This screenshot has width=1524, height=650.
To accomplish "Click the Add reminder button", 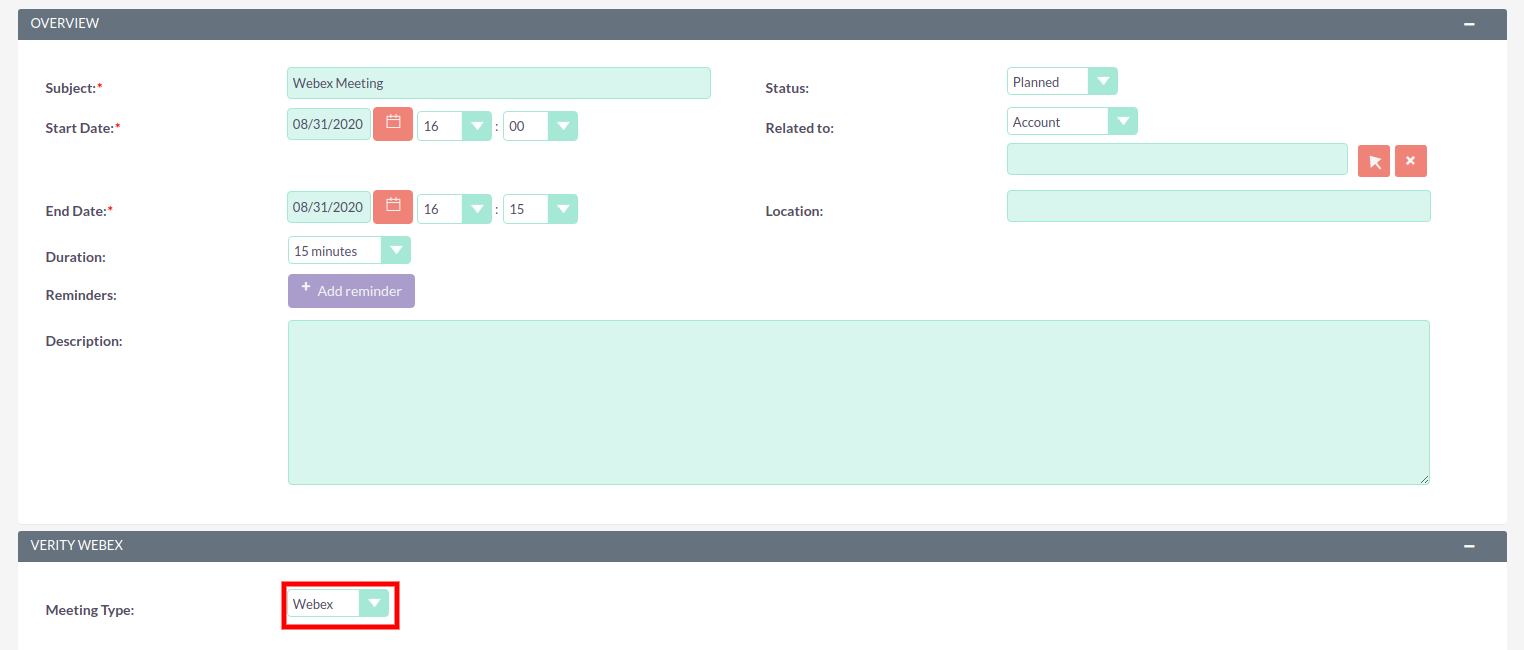I will (351, 291).
